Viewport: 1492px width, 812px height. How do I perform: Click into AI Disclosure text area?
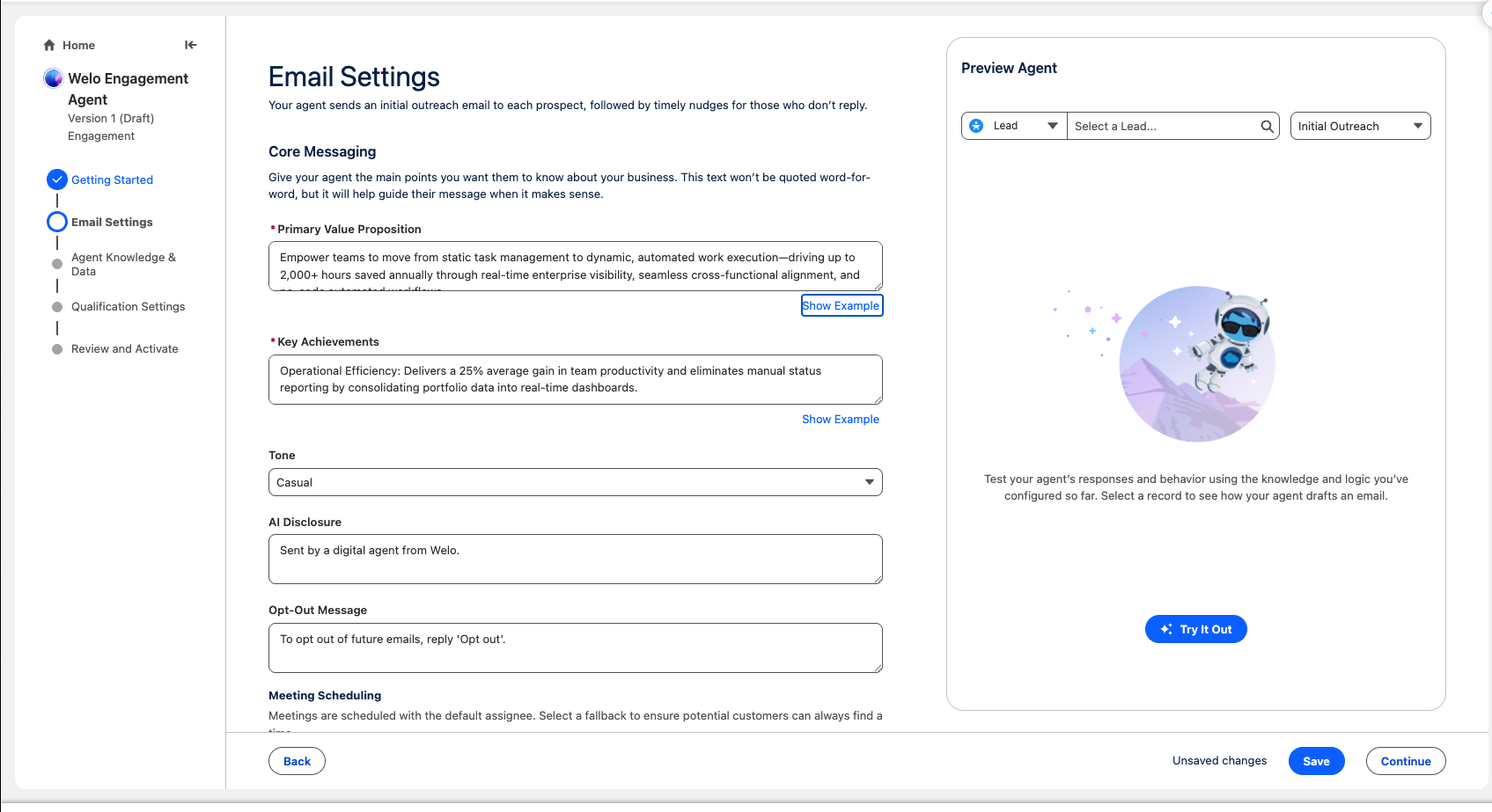pyautogui.click(x=576, y=559)
